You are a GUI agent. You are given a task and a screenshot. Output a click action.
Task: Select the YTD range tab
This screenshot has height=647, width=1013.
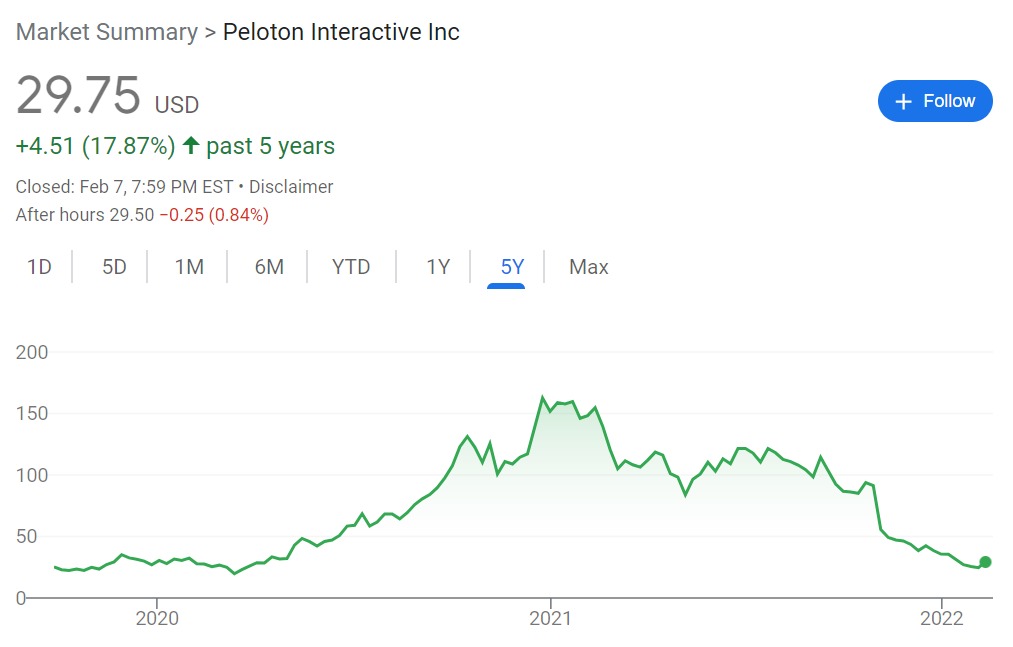pos(351,267)
